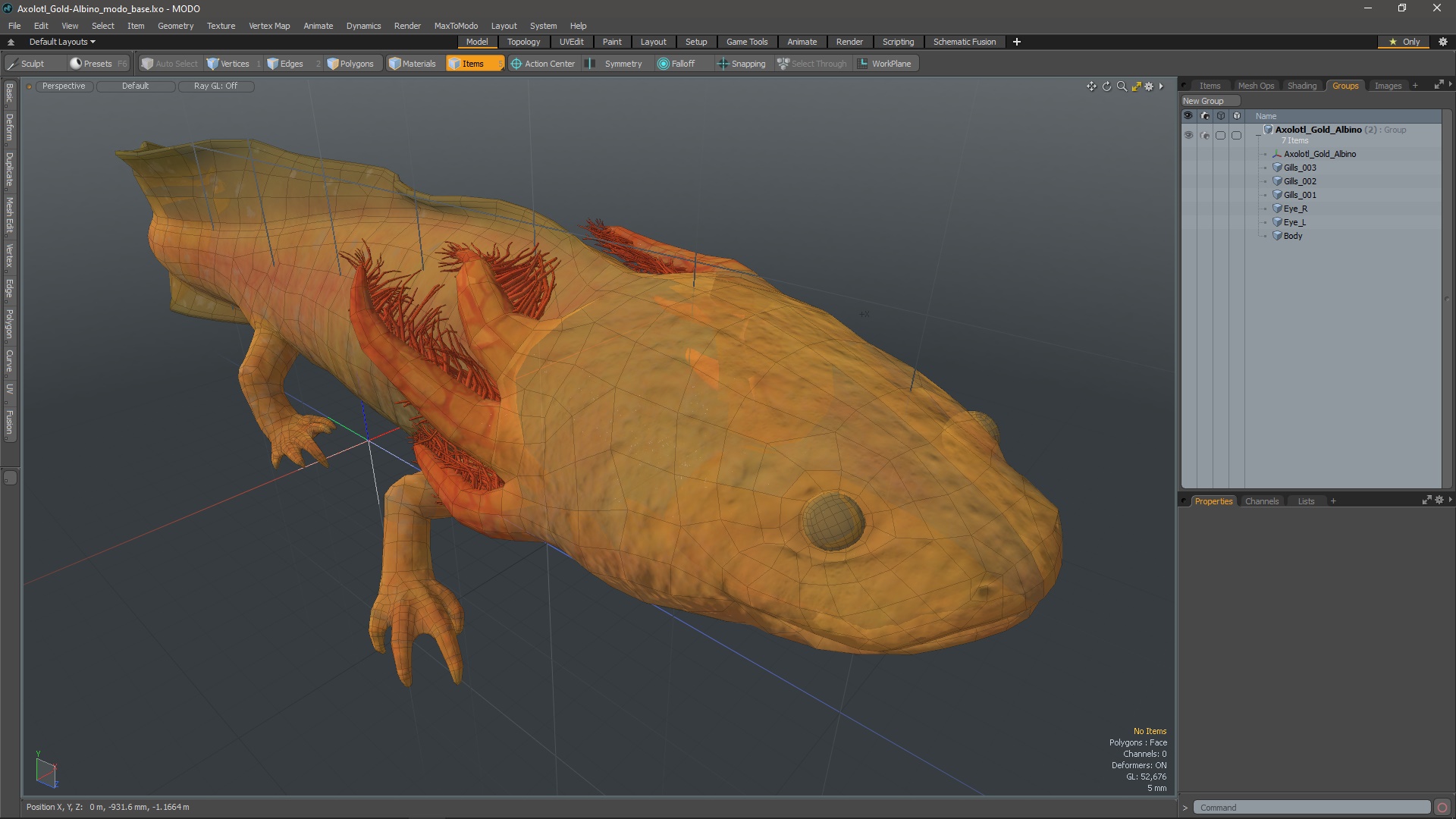Toggle Ray GL off setting
This screenshot has height=819, width=1456.
click(215, 86)
